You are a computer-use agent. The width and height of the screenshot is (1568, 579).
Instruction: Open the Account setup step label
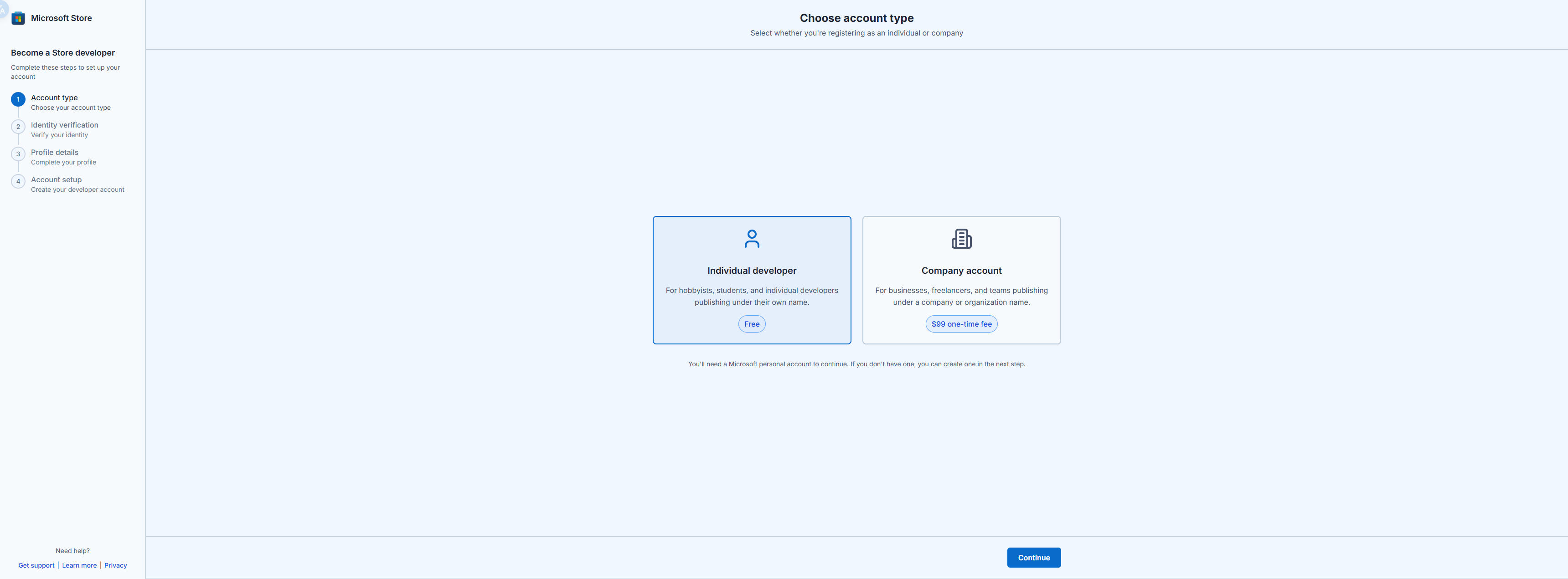click(56, 180)
